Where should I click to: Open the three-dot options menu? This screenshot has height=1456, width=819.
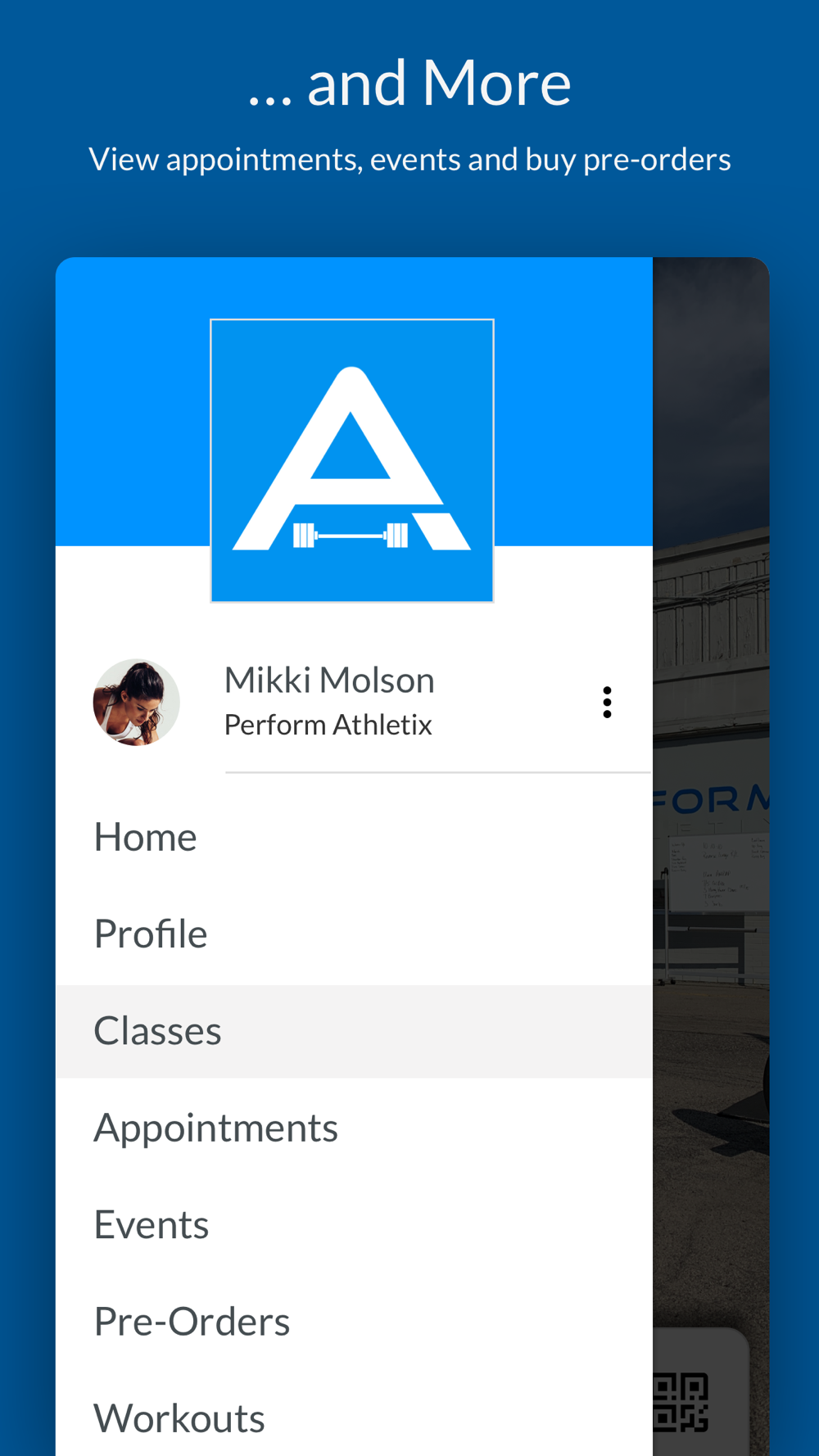pos(607,703)
